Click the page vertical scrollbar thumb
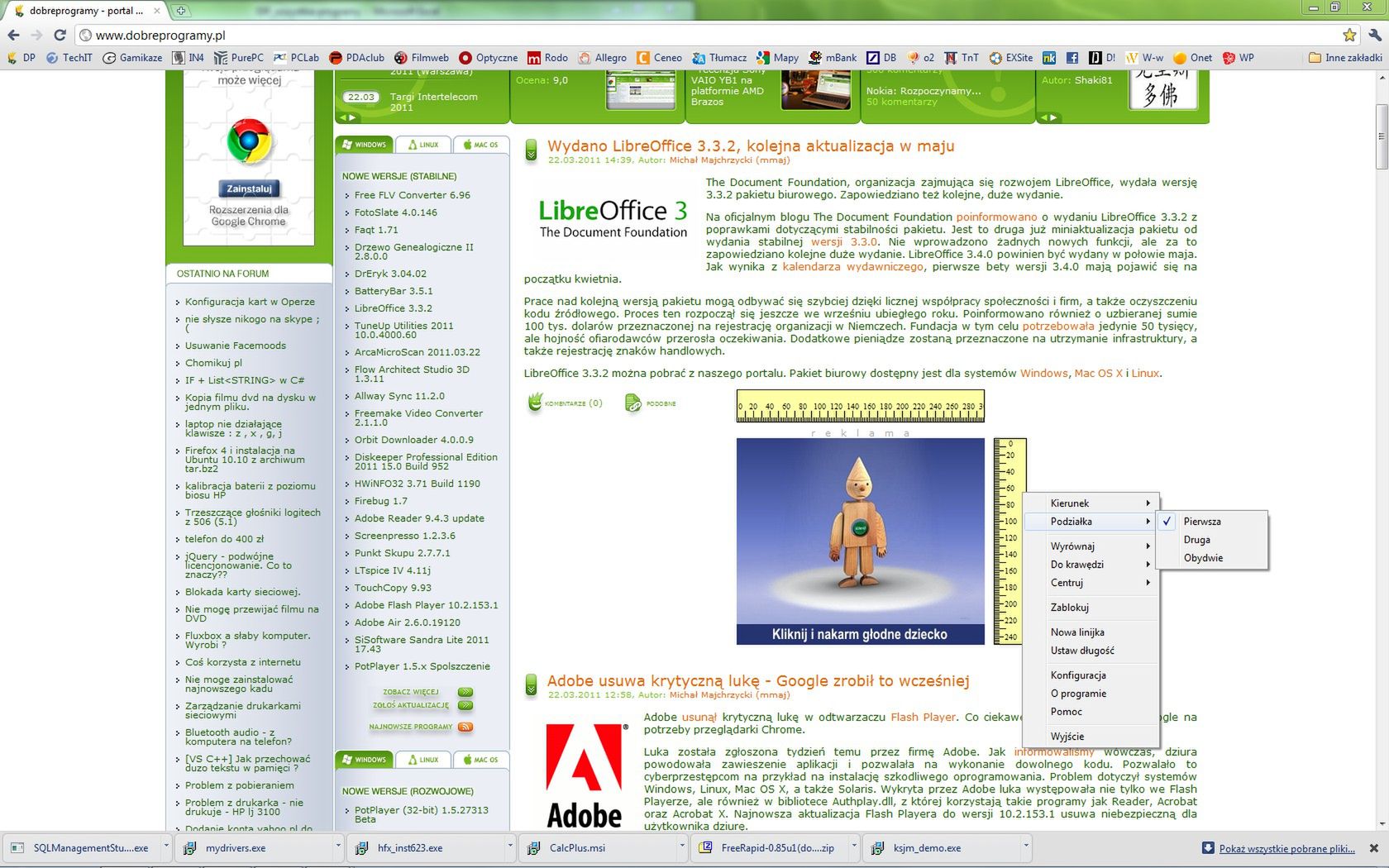This screenshot has width=1389, height=868. 1381,136
